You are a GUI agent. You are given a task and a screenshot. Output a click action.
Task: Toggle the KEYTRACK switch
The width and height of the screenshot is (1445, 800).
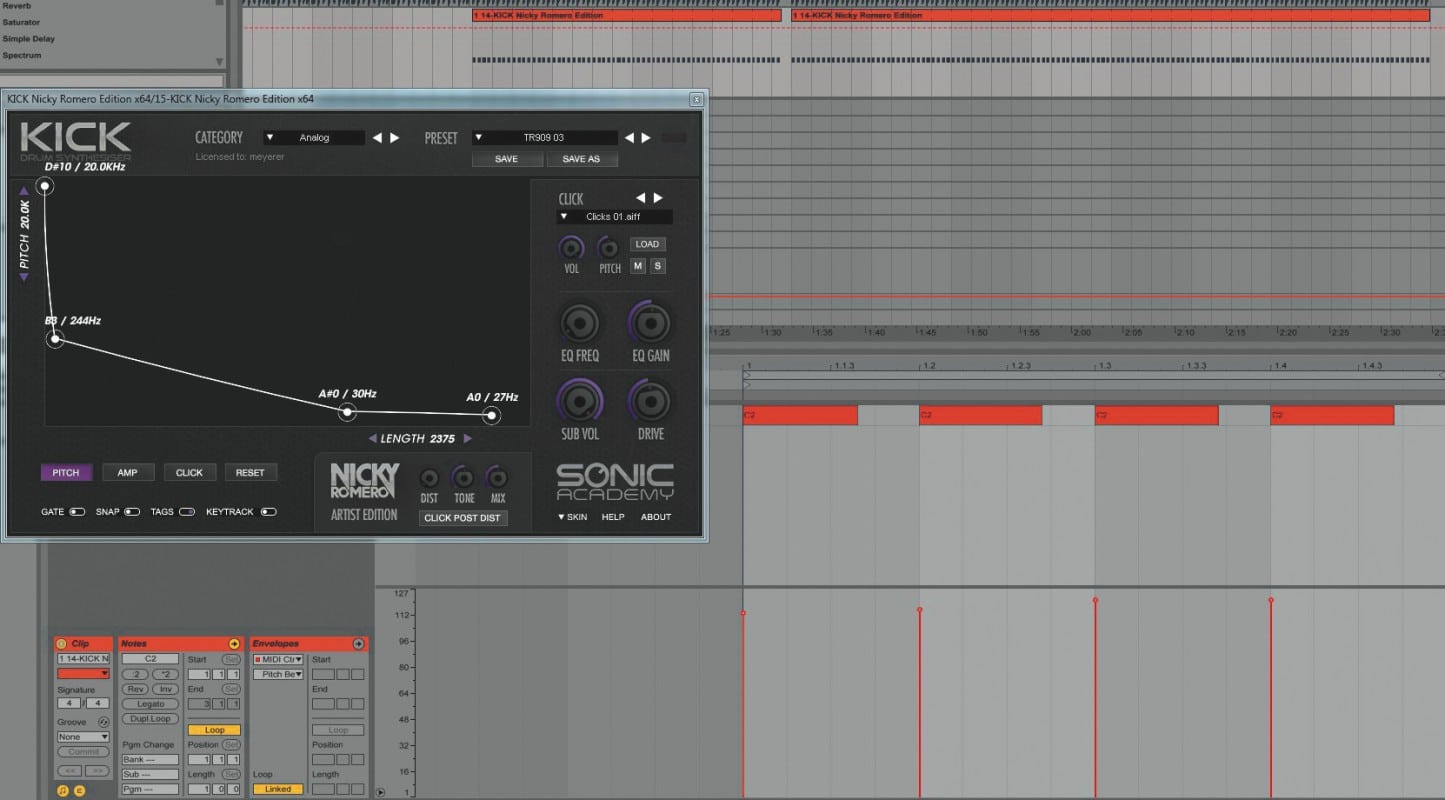pyautogui.click(x=268, y=512)
